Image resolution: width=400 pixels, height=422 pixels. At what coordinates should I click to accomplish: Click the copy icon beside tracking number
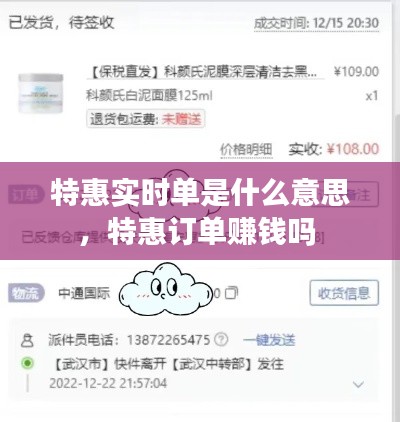231,293
